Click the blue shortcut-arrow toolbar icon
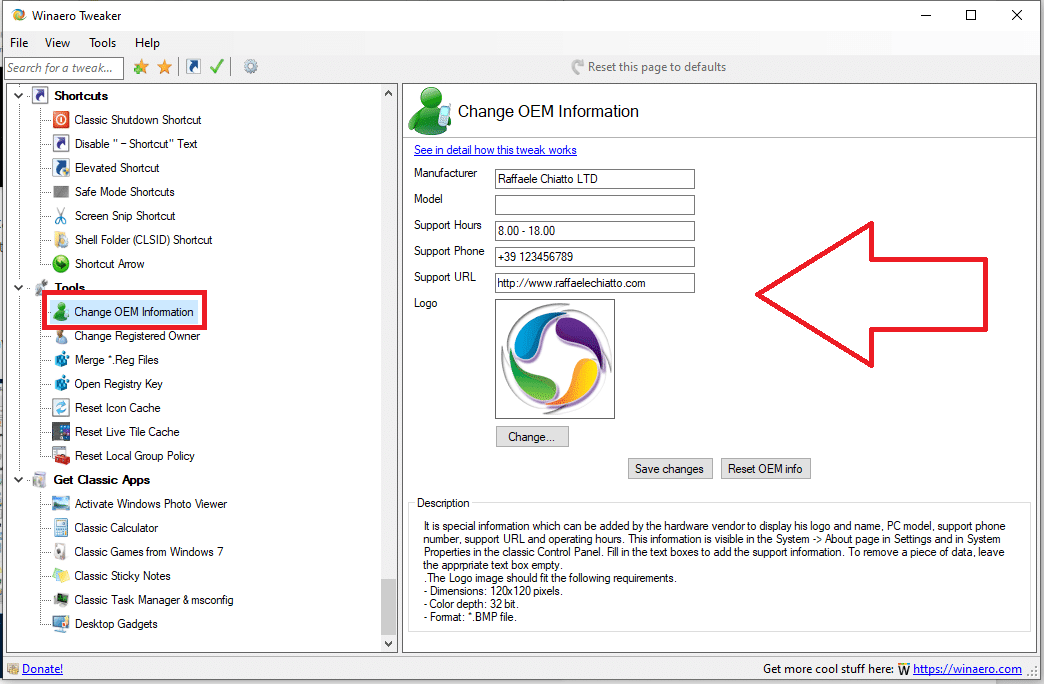The width and height of the screenshot is (1044, 684). [193, 67]
